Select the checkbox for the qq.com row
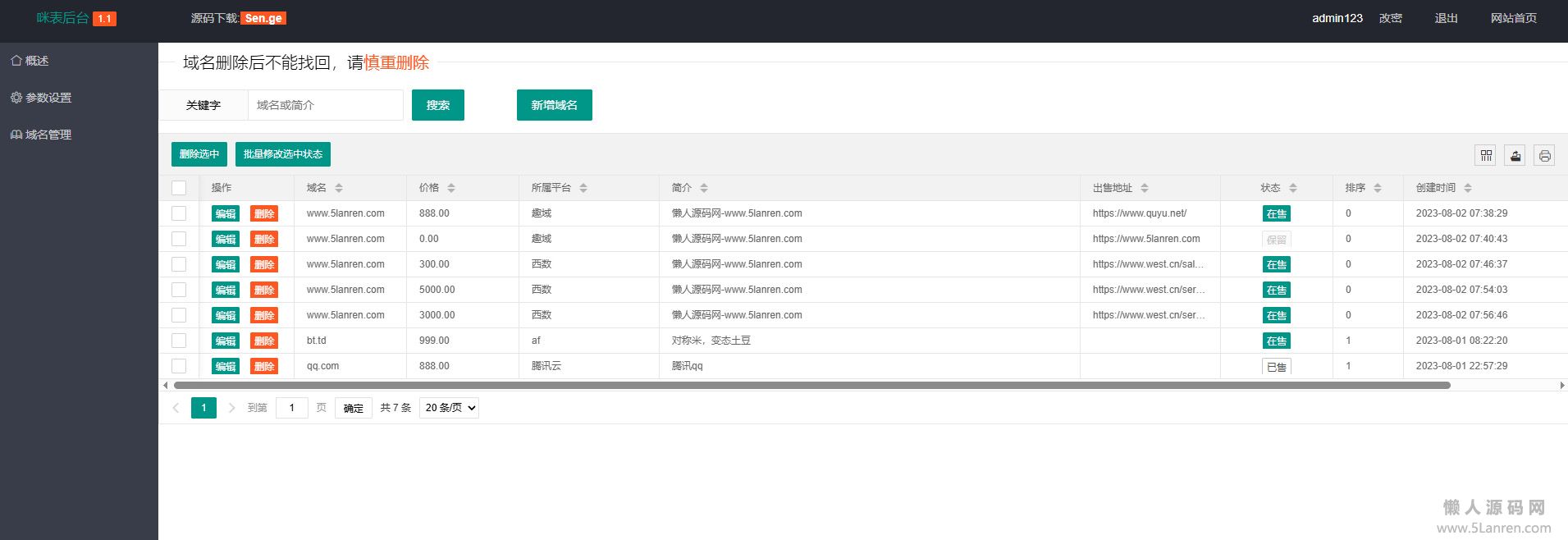The width and height of the screenshot is (1568, 540). [x=179, y=366]
